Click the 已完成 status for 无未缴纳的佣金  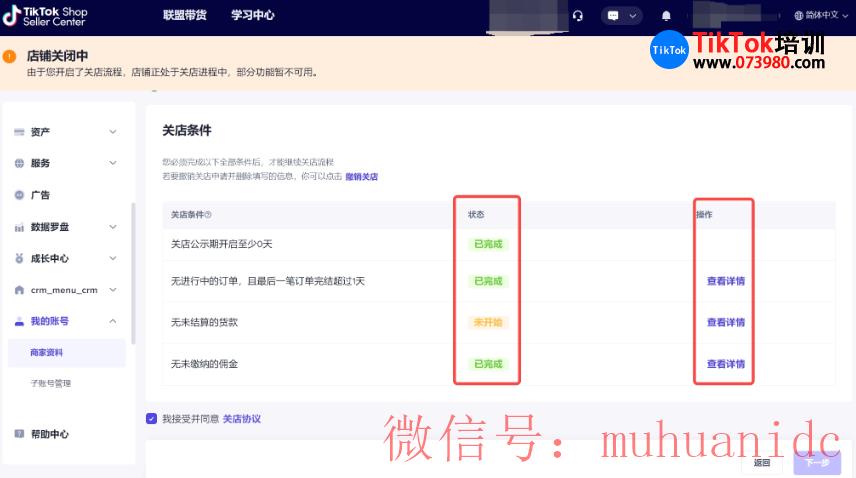(488, 364)
